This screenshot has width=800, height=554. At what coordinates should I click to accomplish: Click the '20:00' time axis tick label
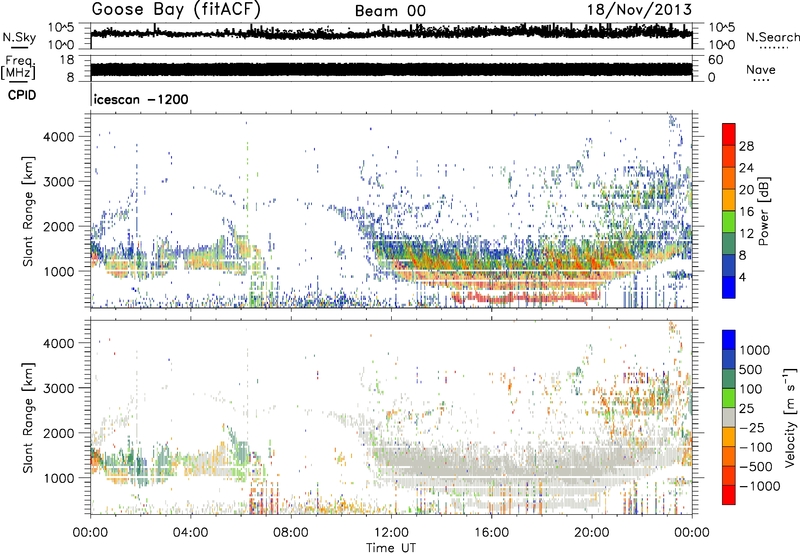(591, 533)
